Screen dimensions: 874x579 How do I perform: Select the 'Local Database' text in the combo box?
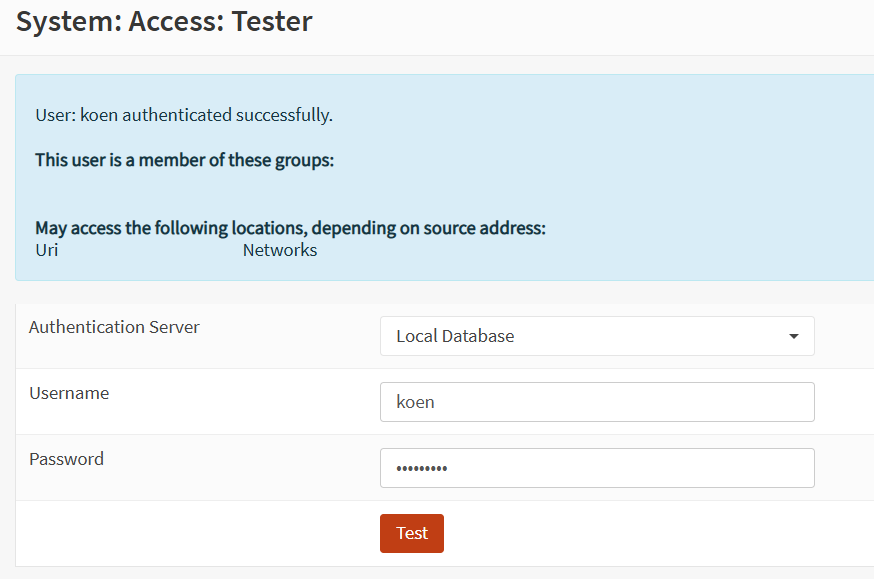[x=455, y=336]
